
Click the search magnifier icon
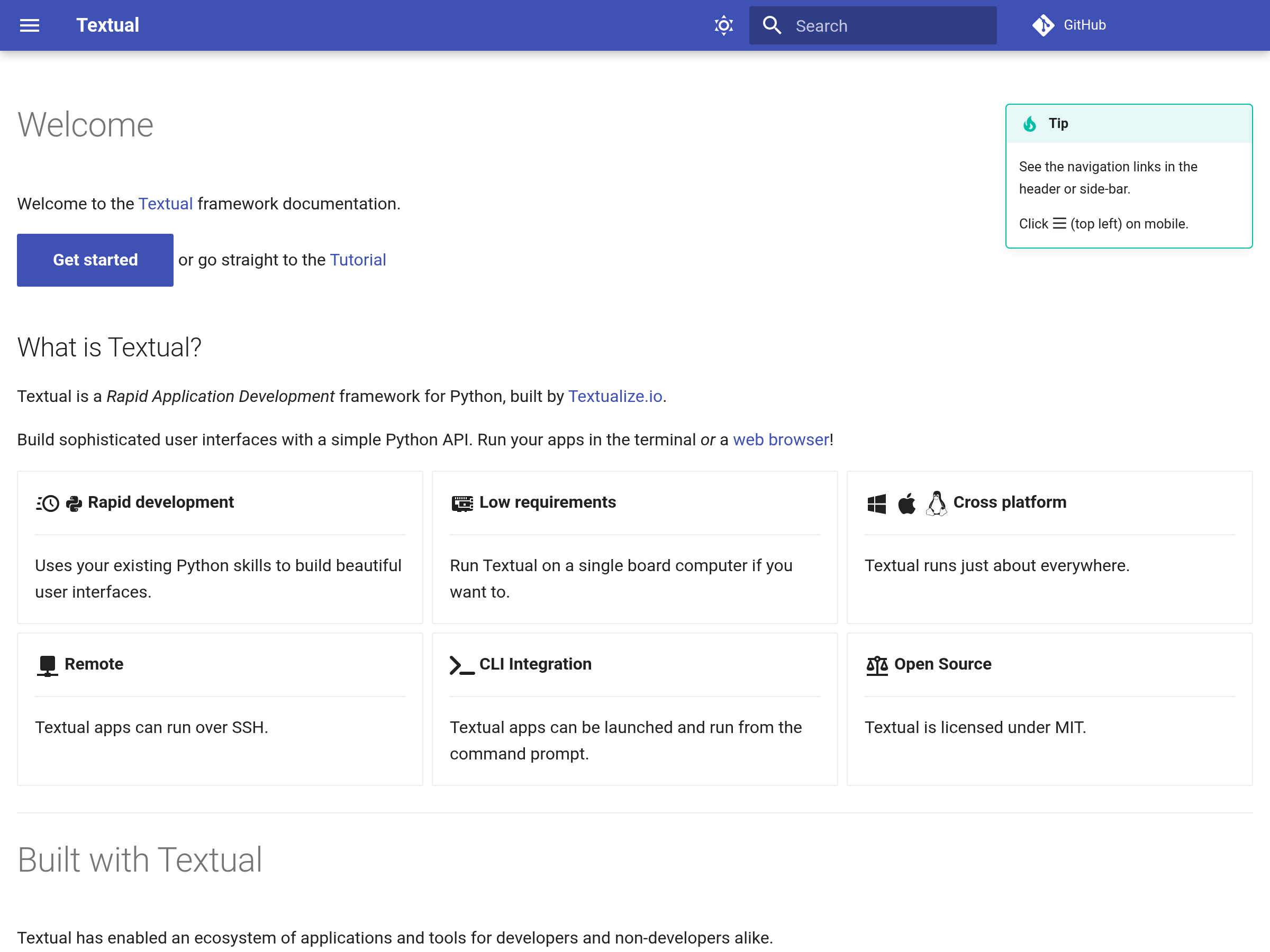pyautogui.click(x=772, y=25)
